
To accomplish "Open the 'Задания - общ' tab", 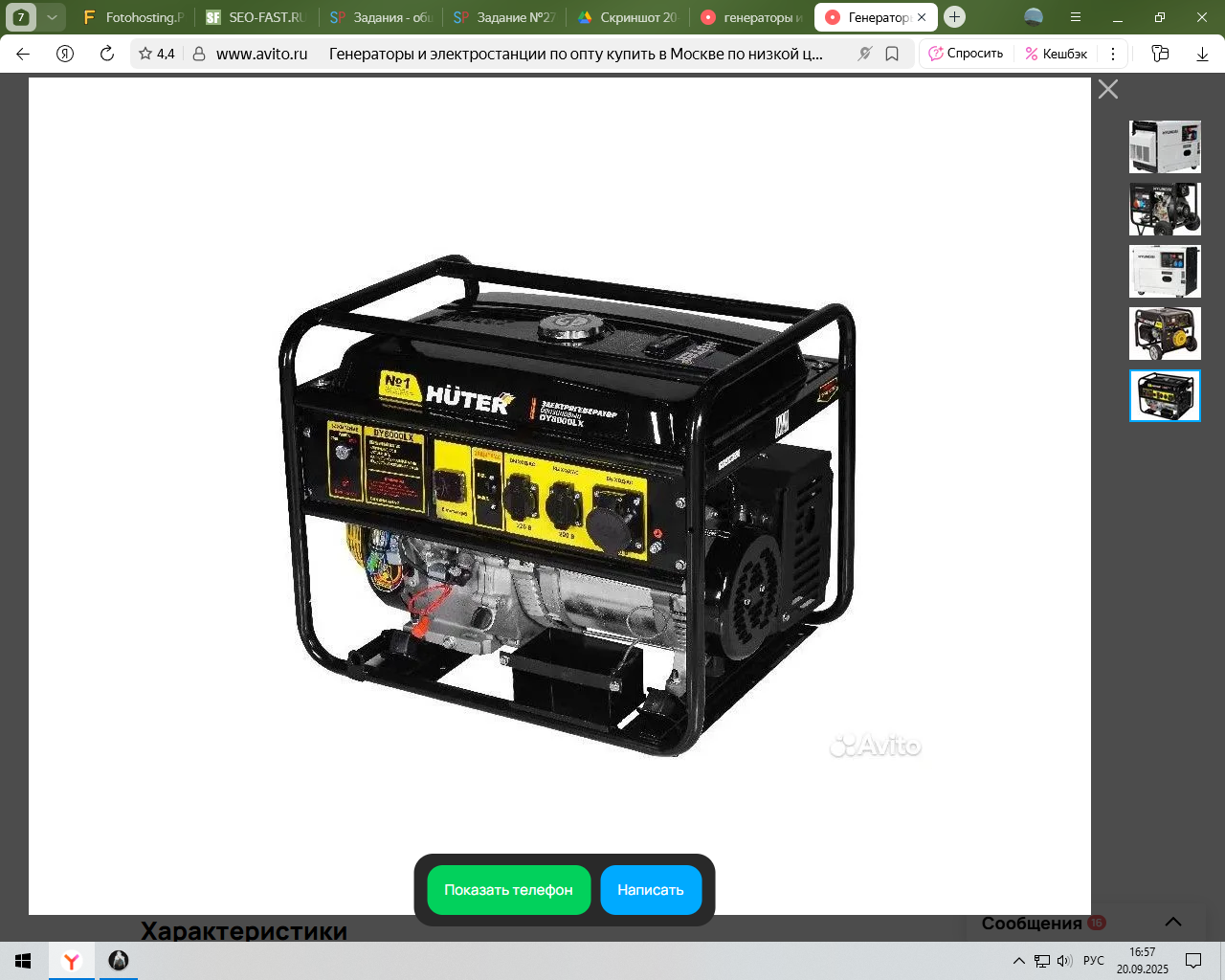I will 380,17.
